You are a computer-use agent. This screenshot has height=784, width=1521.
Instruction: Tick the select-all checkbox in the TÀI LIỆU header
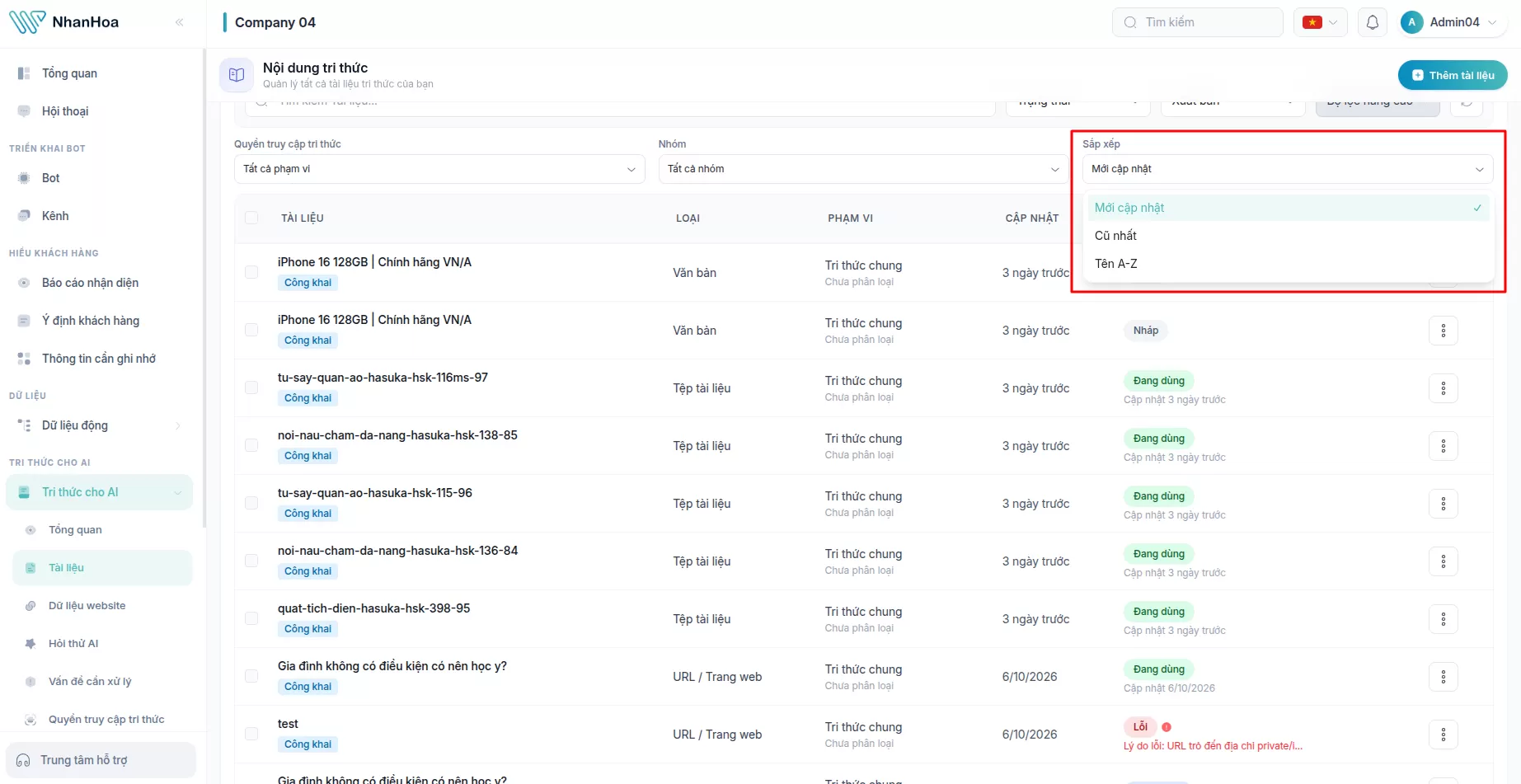click(x=251, y=218)
